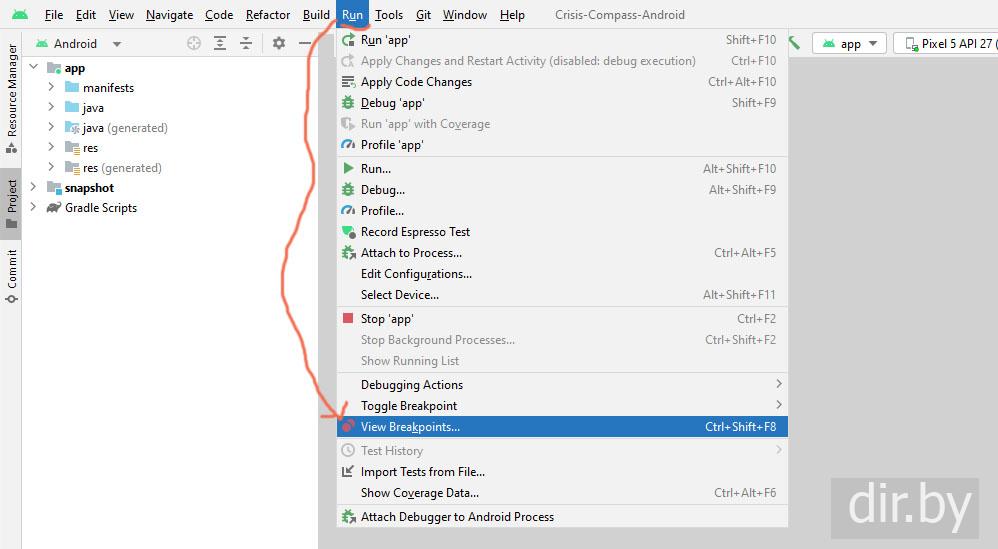Open the File menu
The image size is (998, 549).
(54, 15)
